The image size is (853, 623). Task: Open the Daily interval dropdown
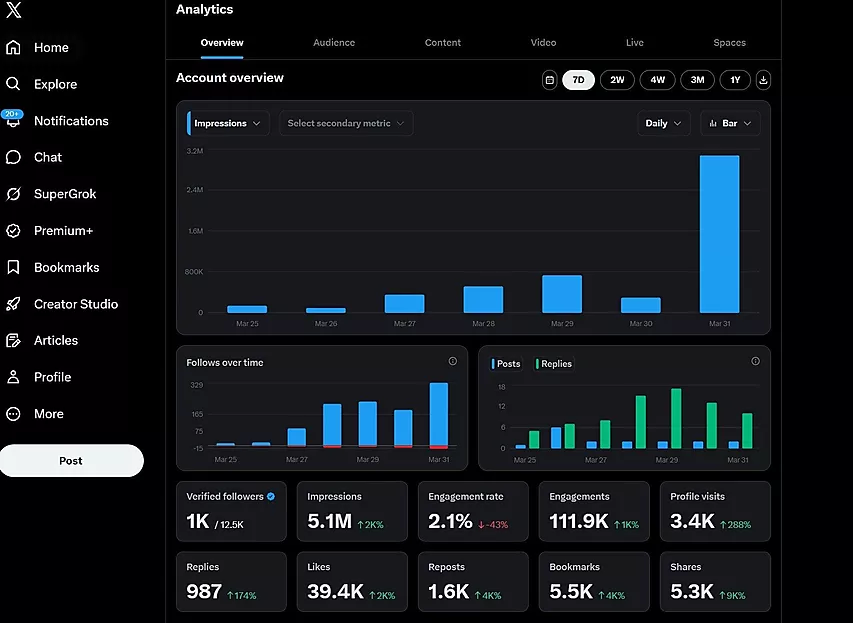pyautogui.click(x=664, y=123)
